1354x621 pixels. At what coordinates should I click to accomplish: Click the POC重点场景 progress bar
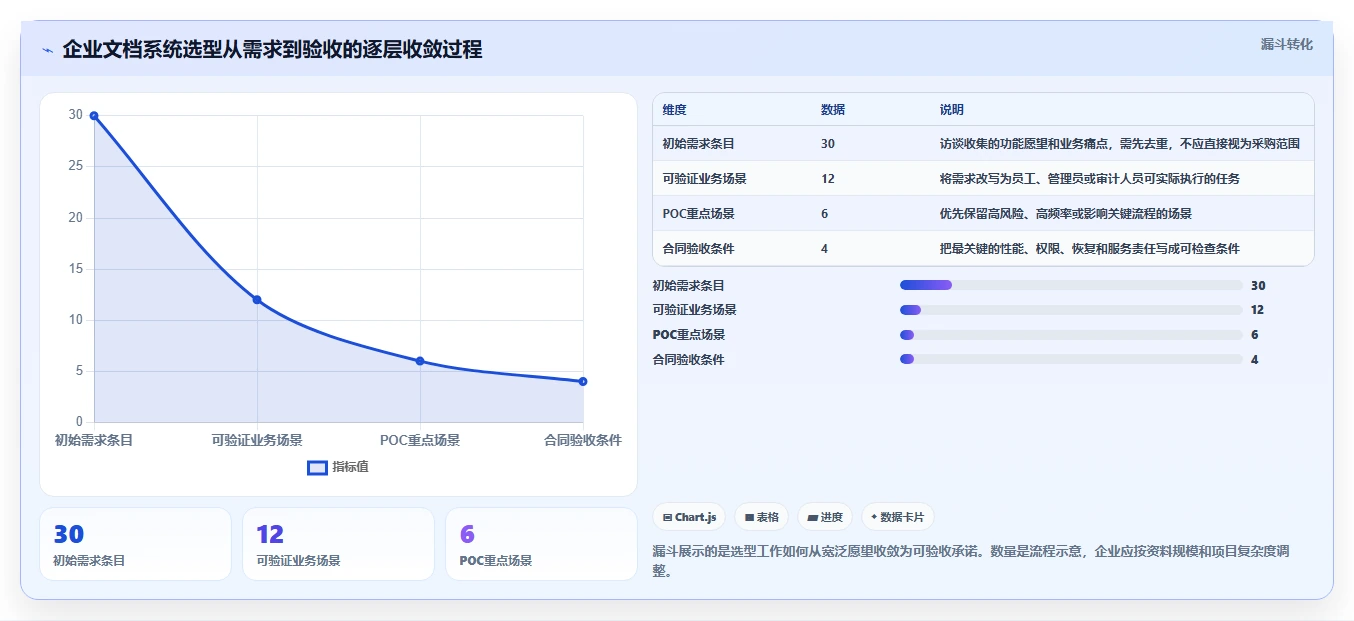click(1071, 335)
